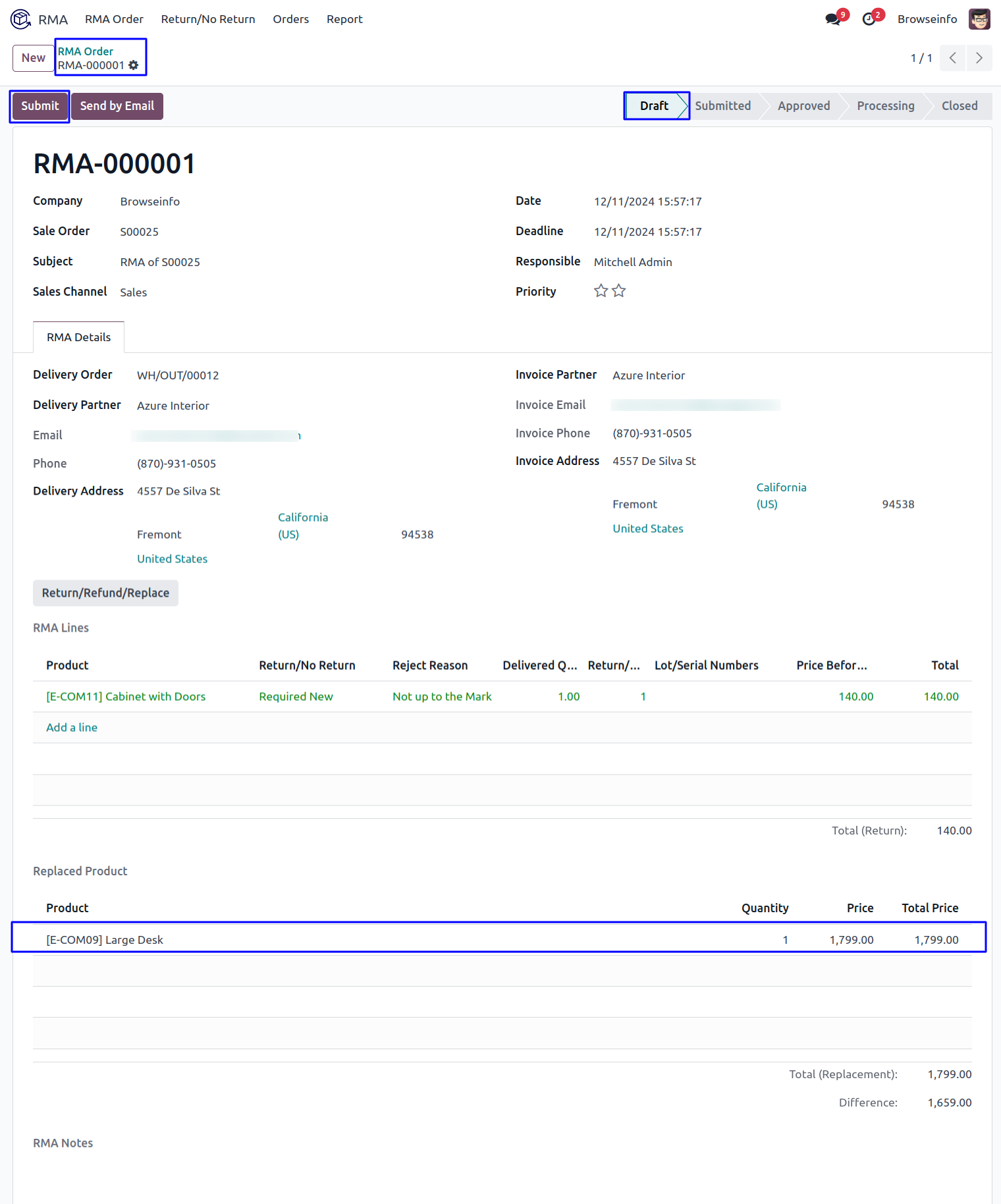Open the Report menu
The image size is (1001, 1204).
point(344,19)
